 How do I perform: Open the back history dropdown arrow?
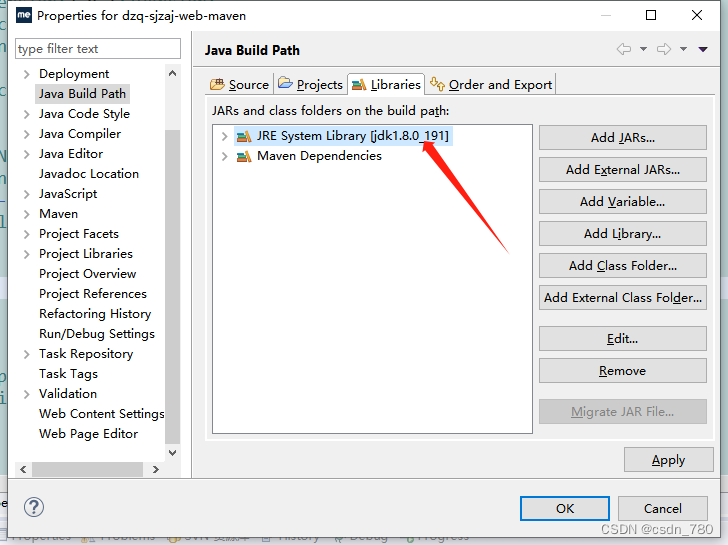click(x=644, y=49)
